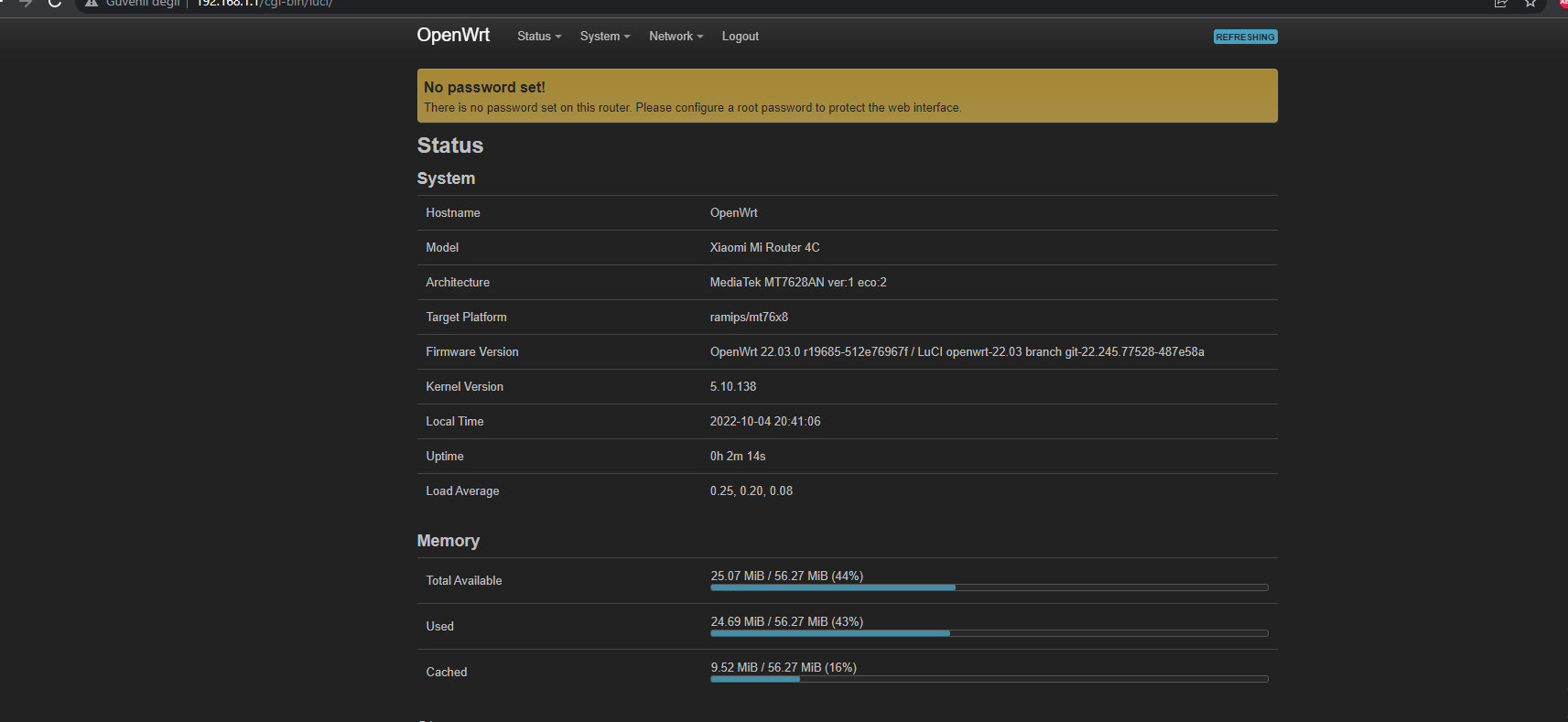Click the 'Architecture' row label
The image size is (1568, 722).
[458, 283]
